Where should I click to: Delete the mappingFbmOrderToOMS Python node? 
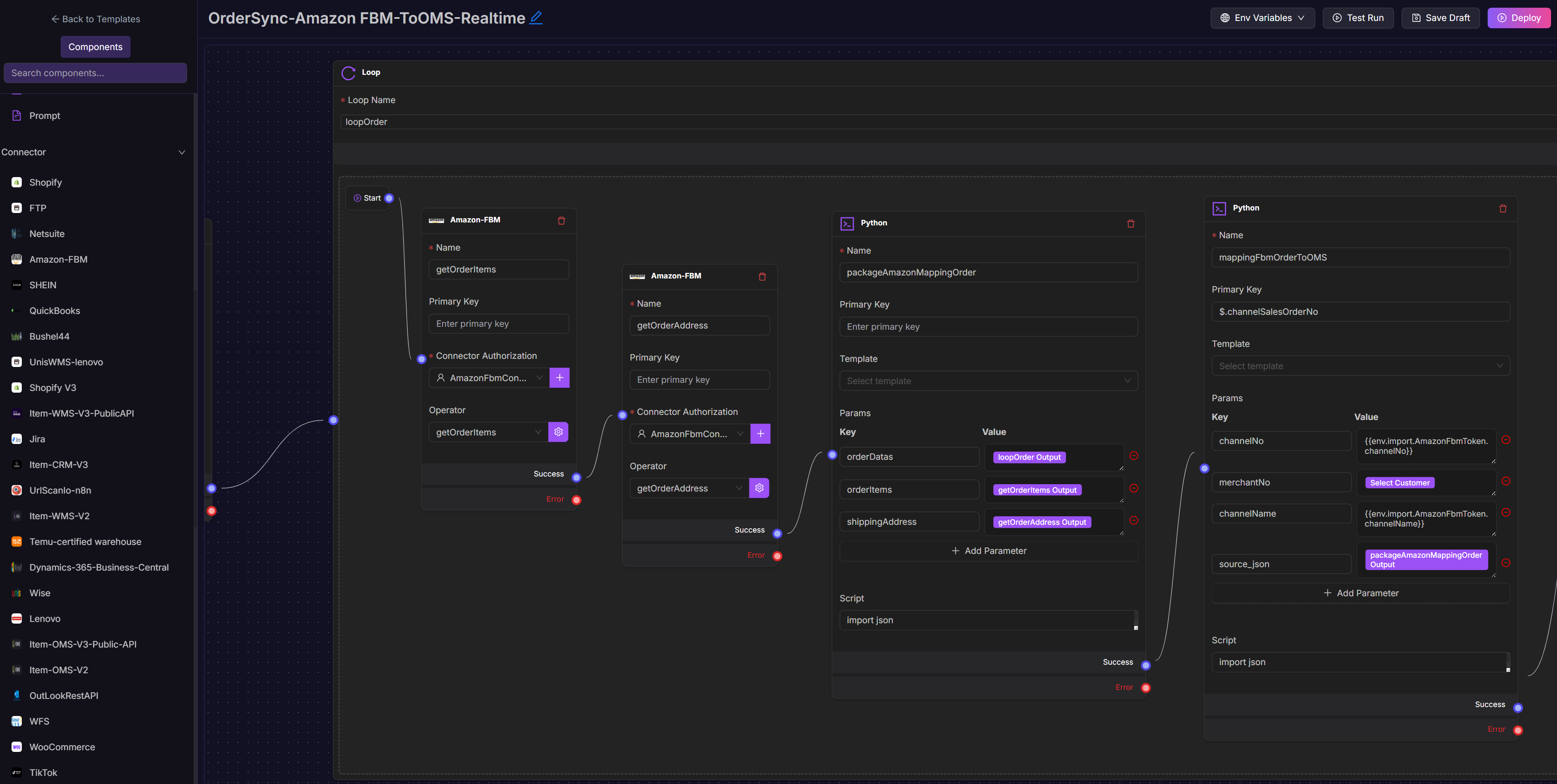click(1503, 208)
